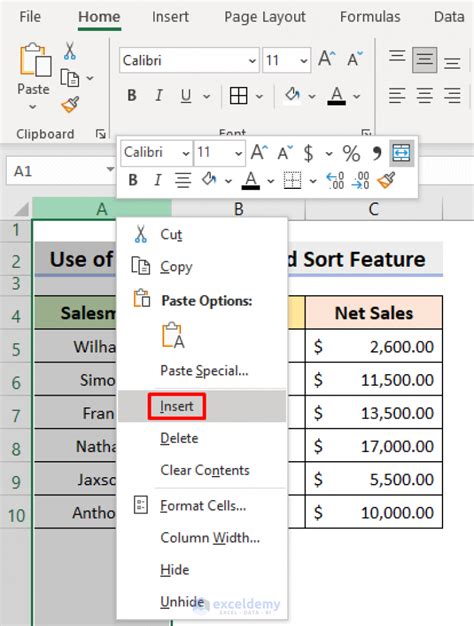Choose Delete in the context menu
The image size is (474, 626).
pos(202,438)
